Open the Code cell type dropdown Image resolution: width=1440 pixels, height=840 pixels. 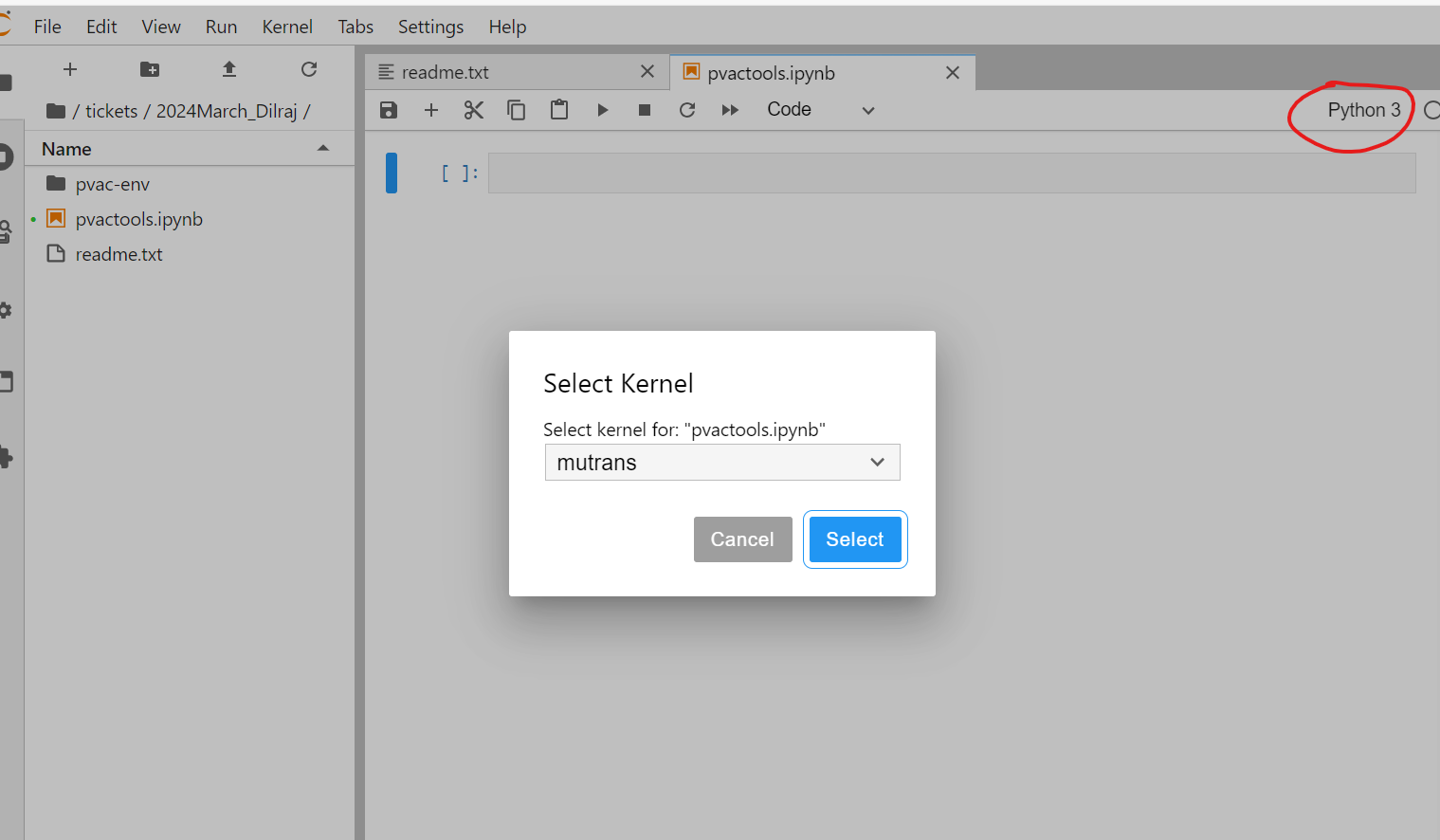point(821,110)
